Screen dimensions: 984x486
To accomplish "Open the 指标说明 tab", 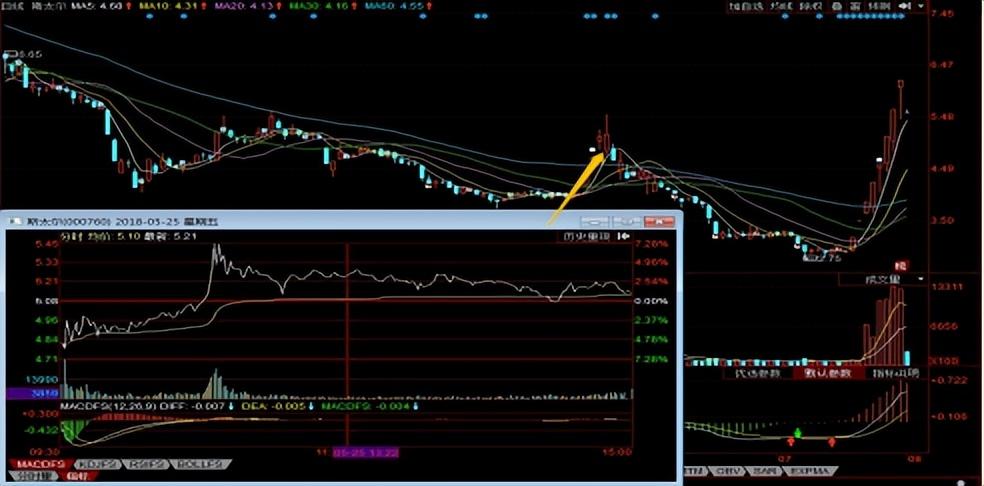I will 897,374.
